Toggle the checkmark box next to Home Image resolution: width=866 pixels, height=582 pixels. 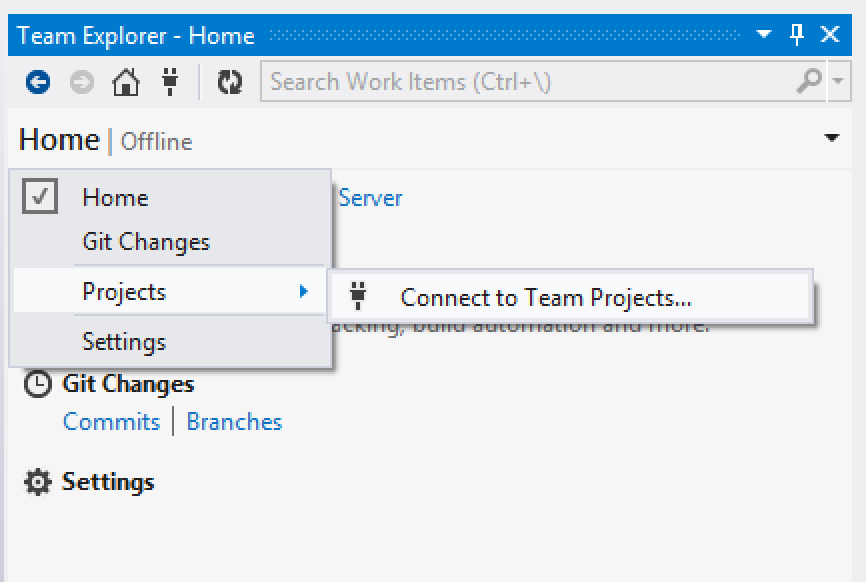coord(40,196)
